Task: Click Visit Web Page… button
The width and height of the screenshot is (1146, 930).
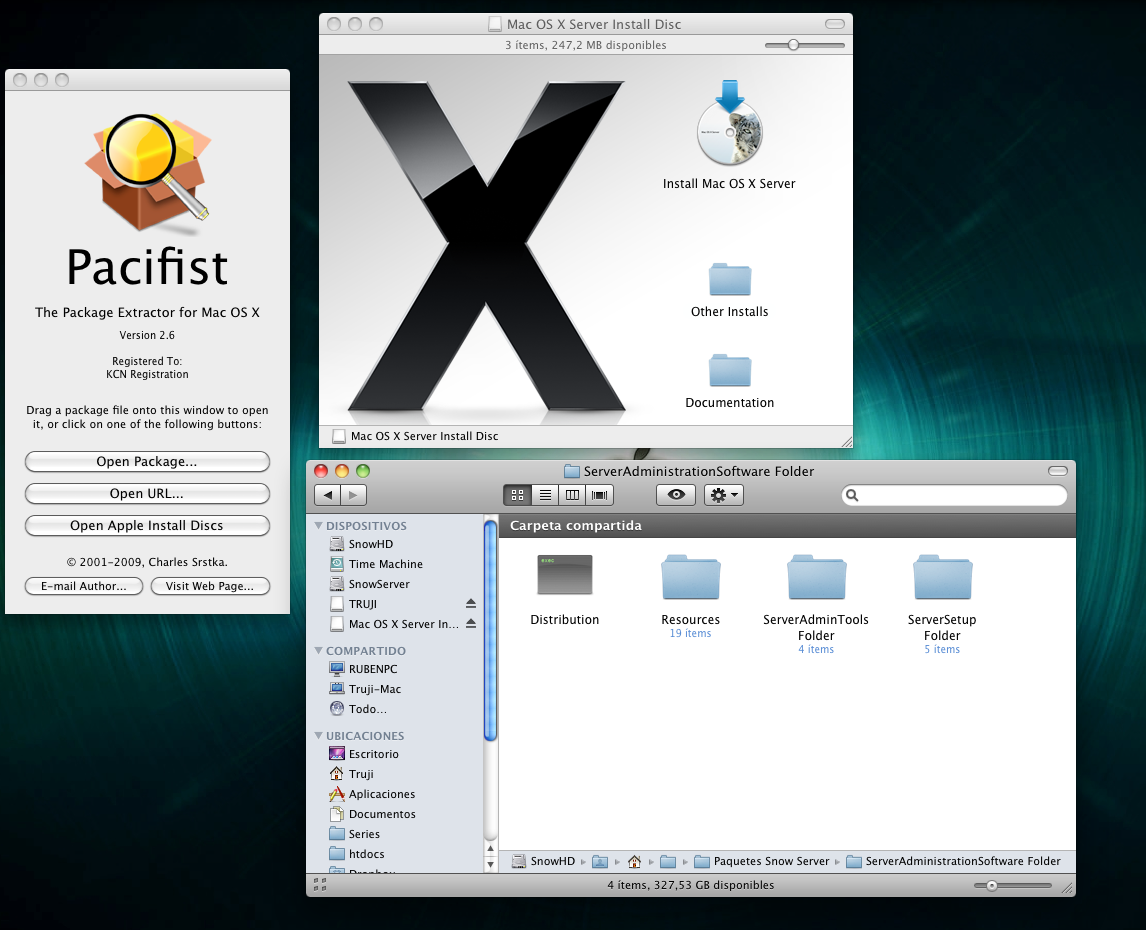Action: [x=210, y=586]
